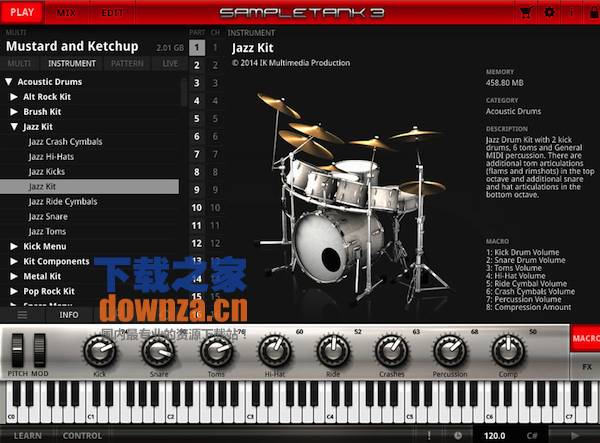Screen dimensions: 600x443
Task: Select part 1 slot
Action: coord(197,47)
